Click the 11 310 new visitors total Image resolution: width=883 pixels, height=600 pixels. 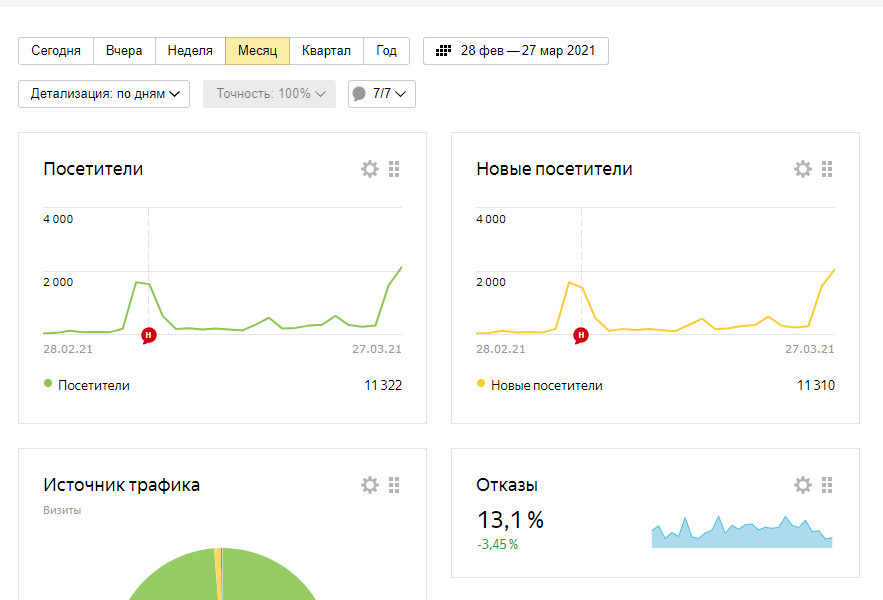tap(816, 385)
